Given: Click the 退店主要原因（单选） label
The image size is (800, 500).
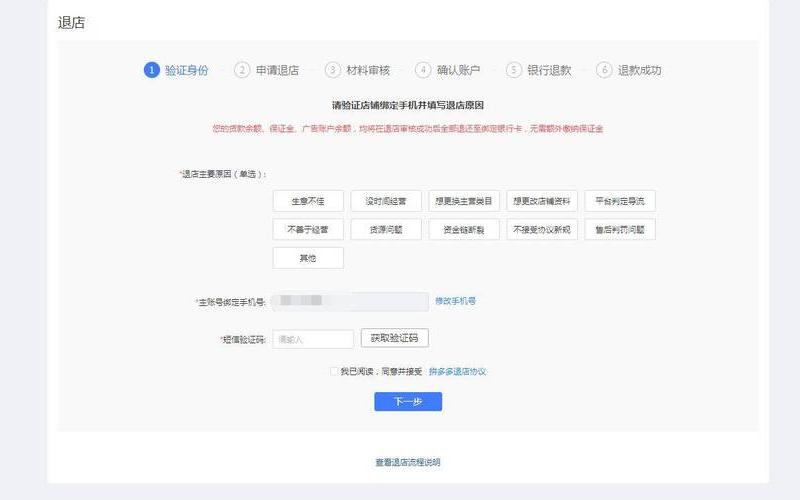Looking at the screenshot, I should coord(223,174).
